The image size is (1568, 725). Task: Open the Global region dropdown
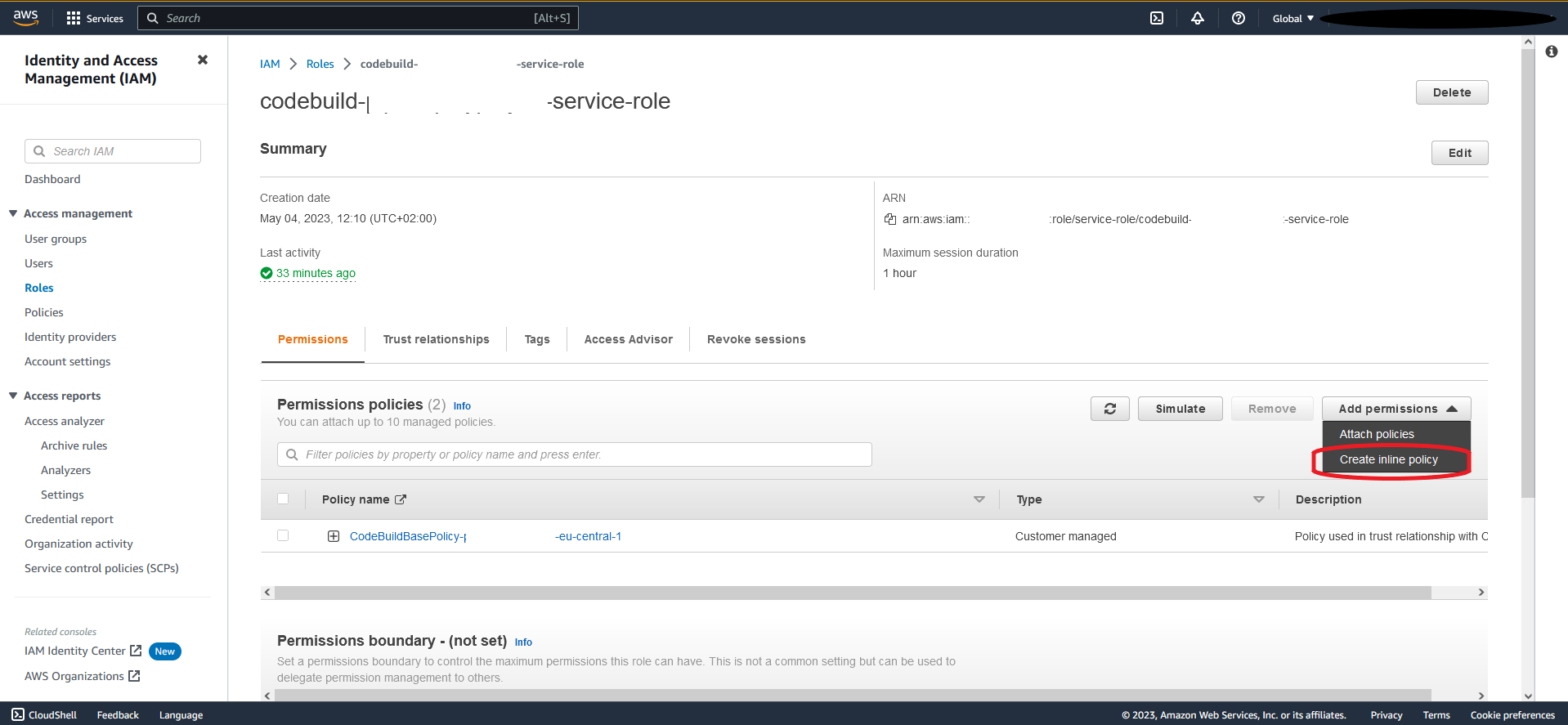1293,18
